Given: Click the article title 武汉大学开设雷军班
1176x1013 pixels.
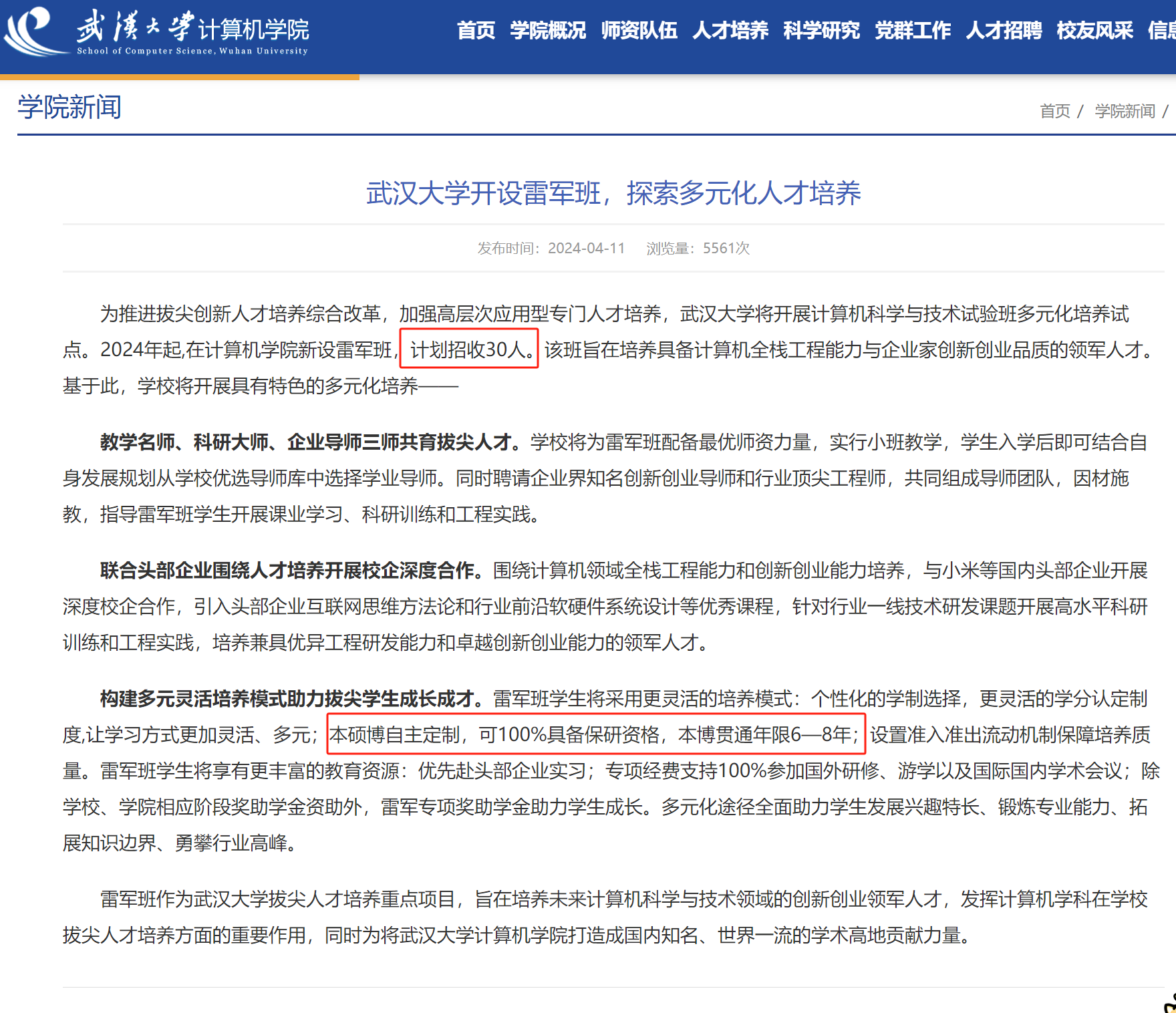Looking at the screenshot, I should [x=613, y=194].
